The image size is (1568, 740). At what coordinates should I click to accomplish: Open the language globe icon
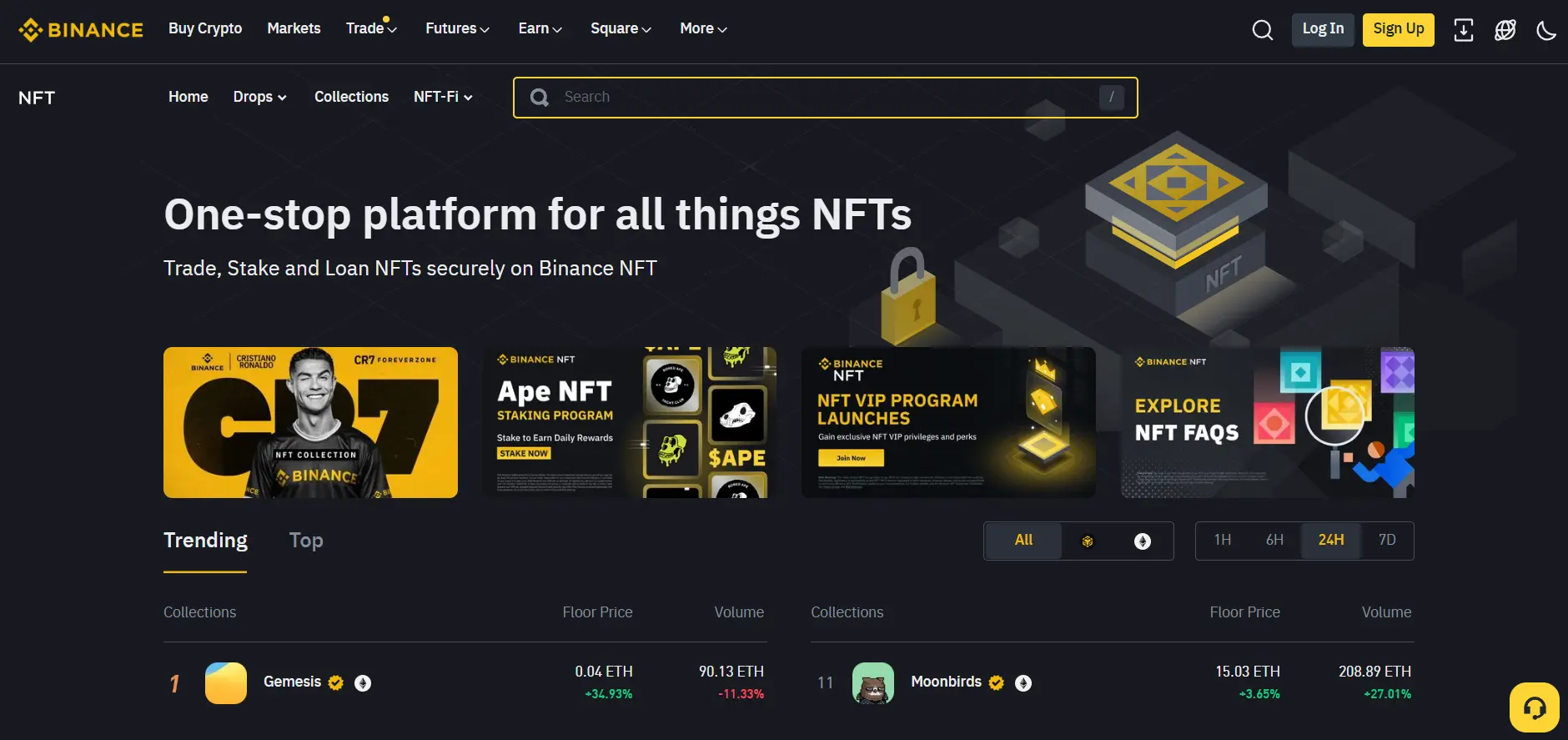click(x=1505, y=30)
